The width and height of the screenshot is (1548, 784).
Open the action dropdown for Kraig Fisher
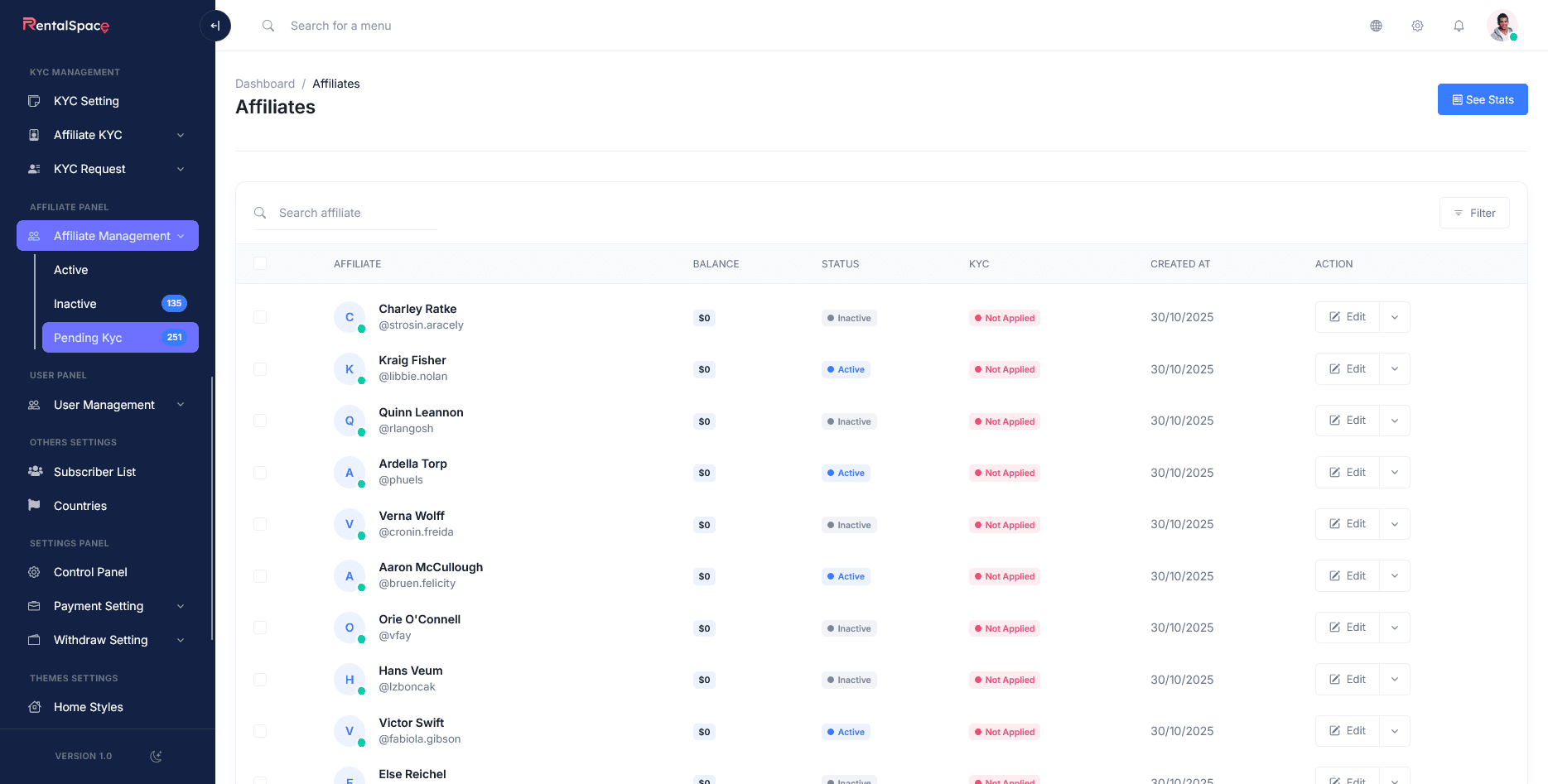coord(1395,369)
